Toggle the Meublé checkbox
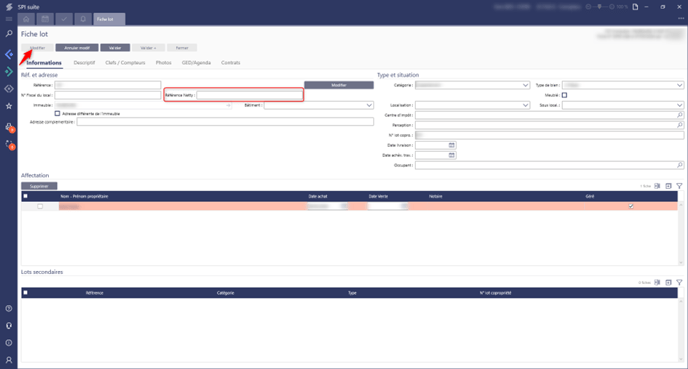Image resolution: width=688 pixels, height=369 pixels. pyautogui.click(x=564, y=95)
